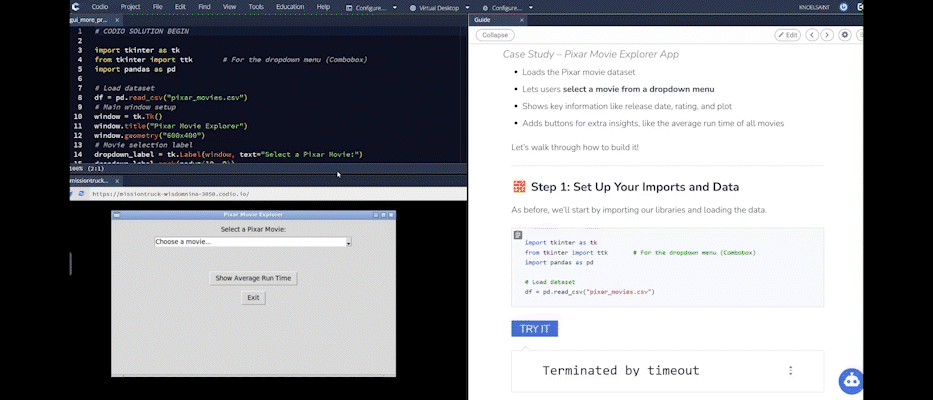933x400 pixels.
Task: Click the Step 1 heading in guide
Action: 635,187
